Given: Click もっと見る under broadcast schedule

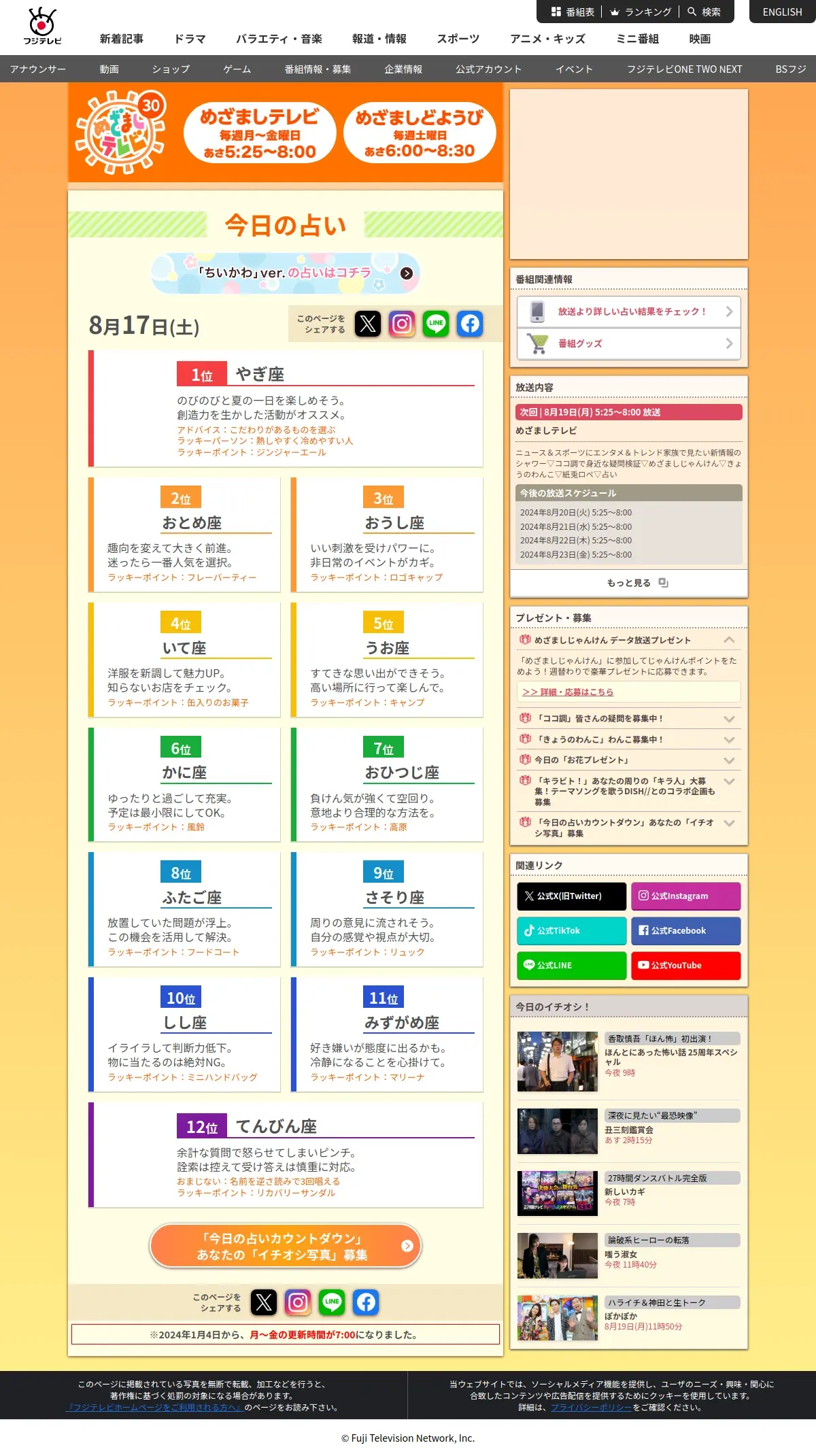Looking at the screenshot, I should 629,583.
